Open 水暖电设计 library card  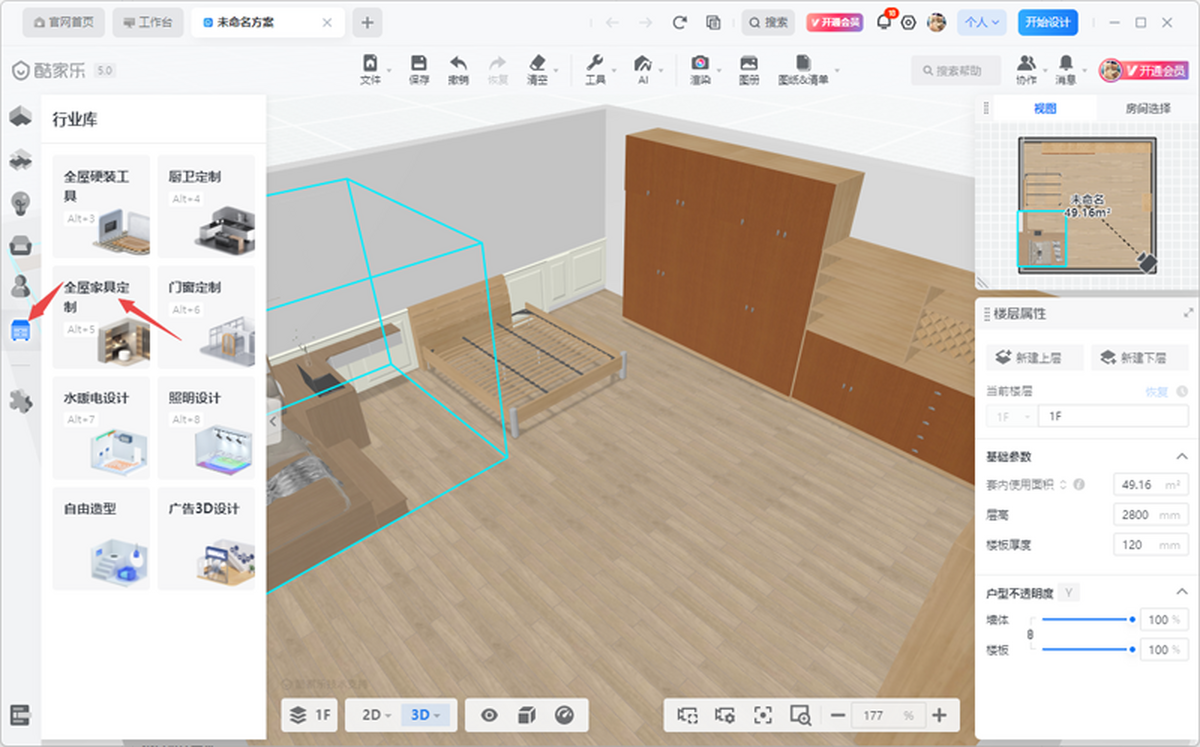pos(101,428)
